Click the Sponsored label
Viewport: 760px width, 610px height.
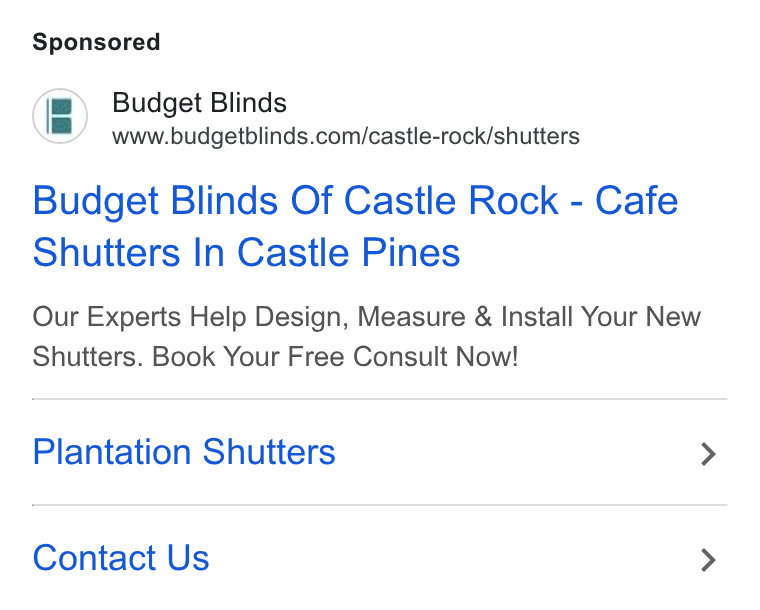96,42
